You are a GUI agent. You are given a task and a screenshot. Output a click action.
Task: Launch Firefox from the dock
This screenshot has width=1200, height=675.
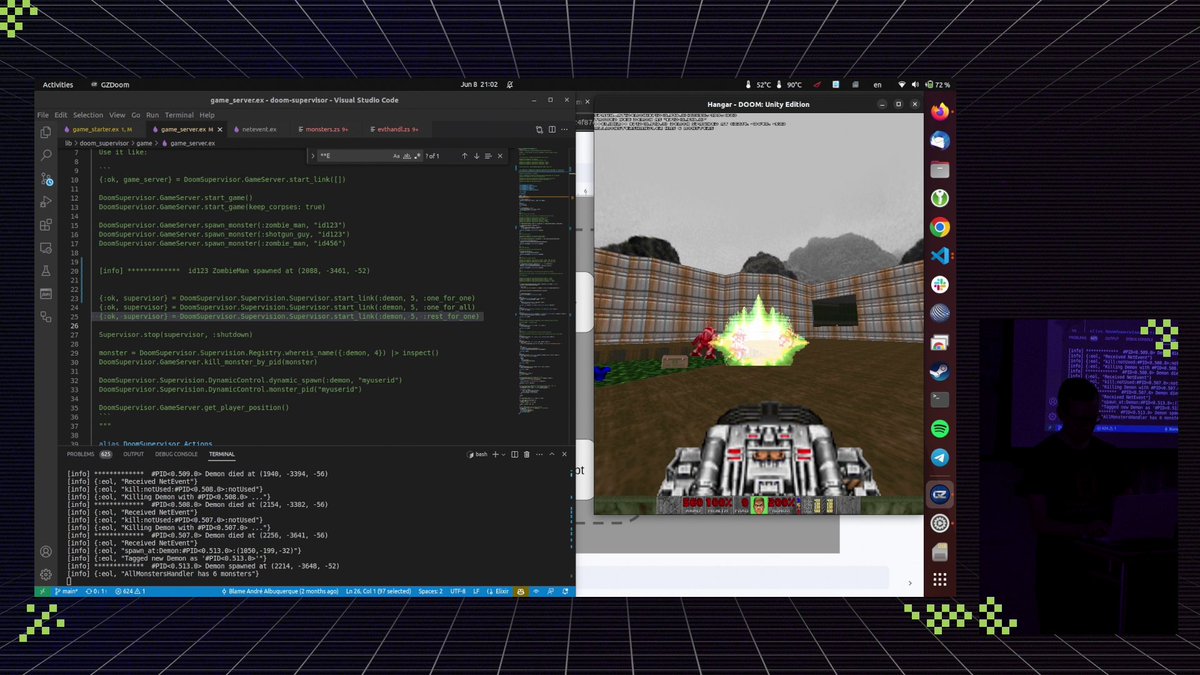939,111
